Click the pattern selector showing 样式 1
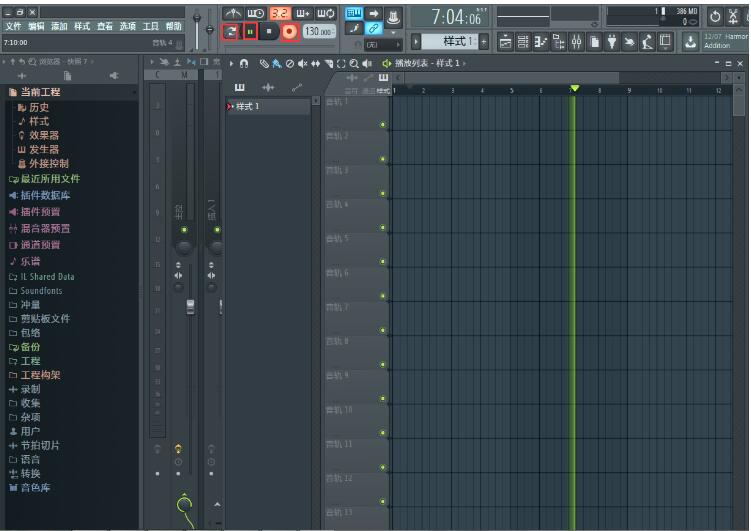Viewport: 751px width, 531px height. click(x=450, y=42)
